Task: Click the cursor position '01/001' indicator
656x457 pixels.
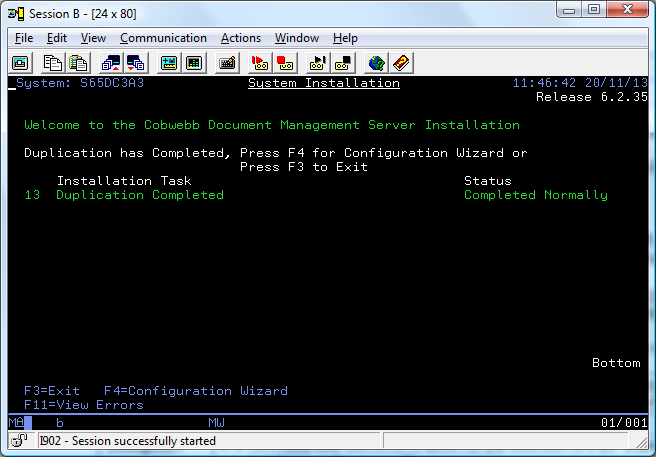Action: [624, 423]
